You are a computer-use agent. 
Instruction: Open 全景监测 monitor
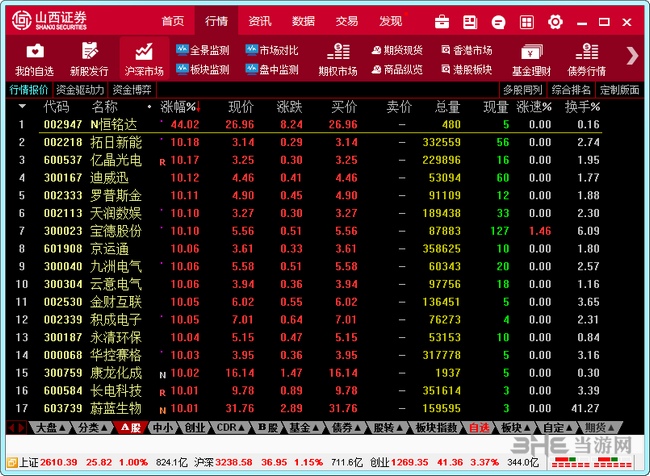click(x=202, y=50)
